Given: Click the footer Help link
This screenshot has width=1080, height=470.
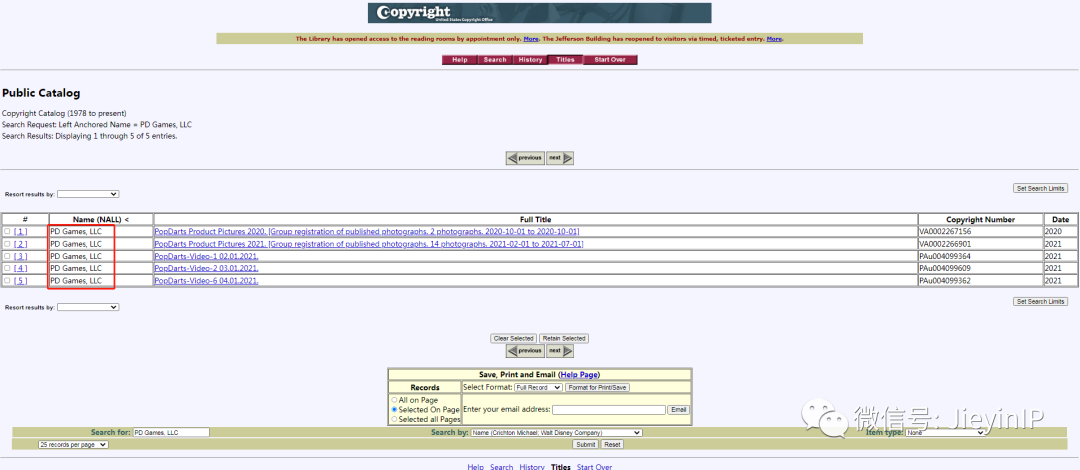Looking at the screenshot, I should pyautogui.click(x=475, y=467).
